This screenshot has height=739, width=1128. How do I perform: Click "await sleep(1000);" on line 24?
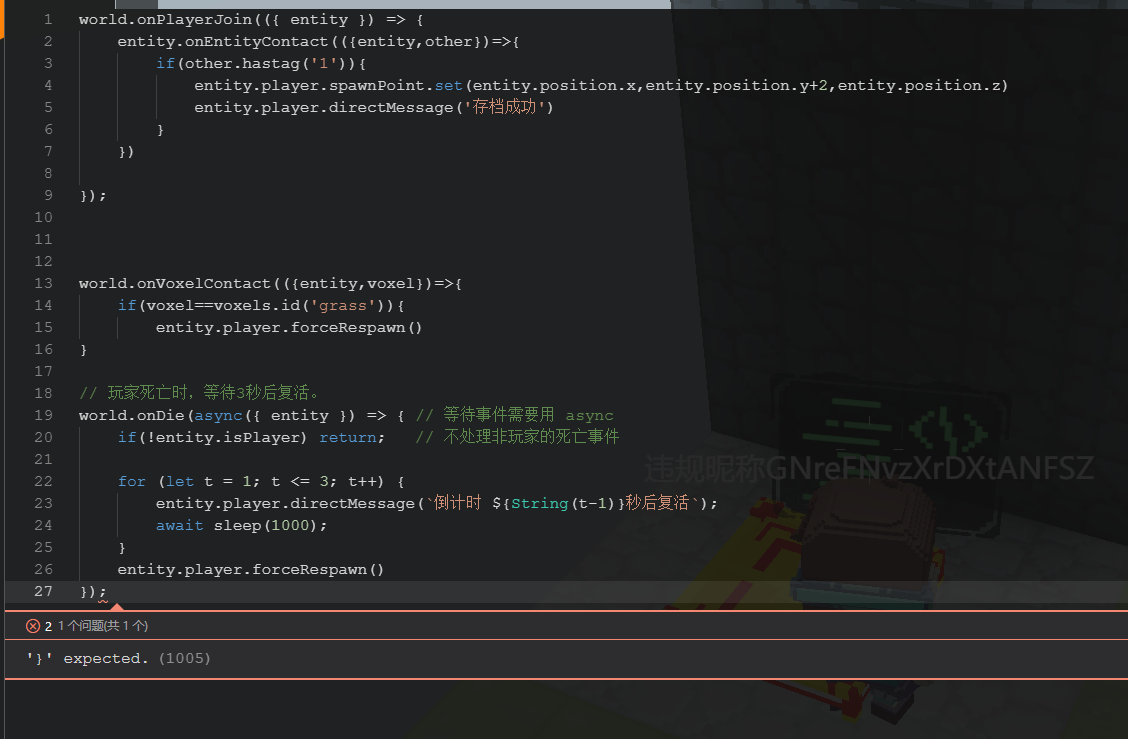click(x=241, y=525)
